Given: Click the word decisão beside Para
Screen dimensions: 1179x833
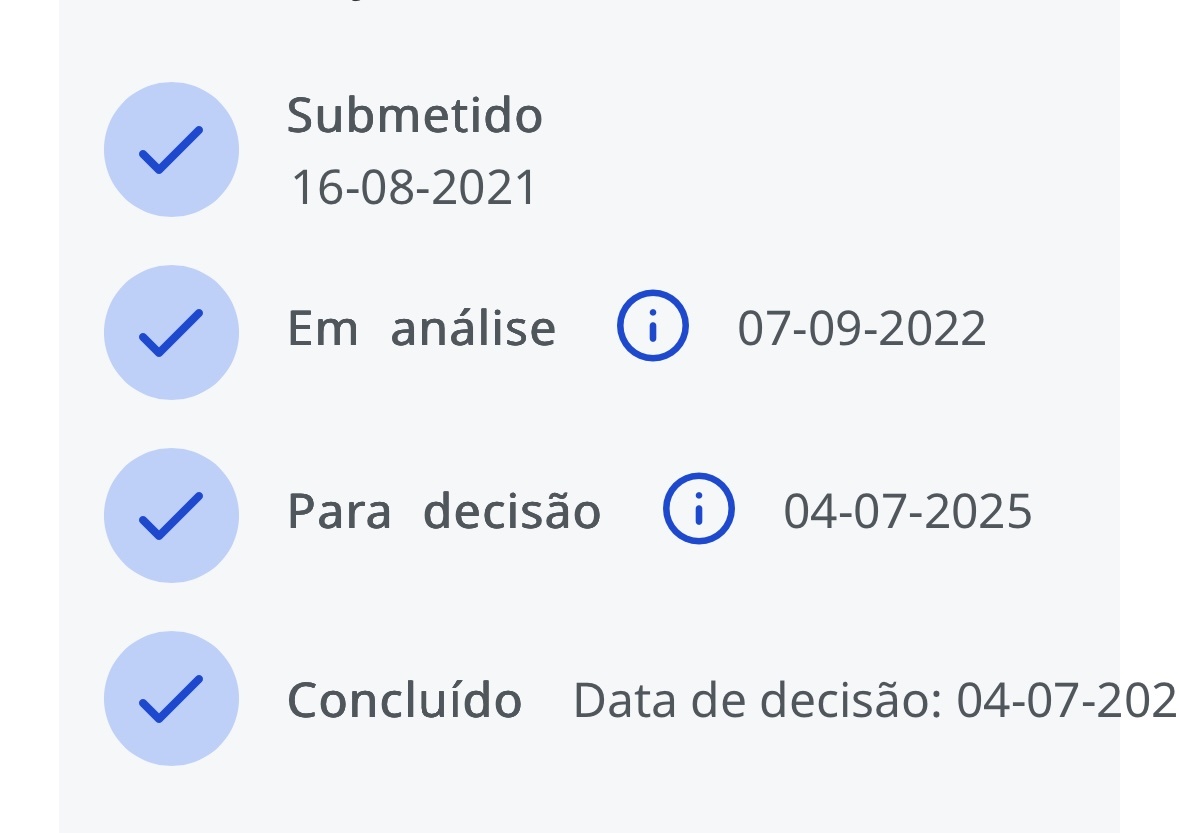Looking at the screenshot, I should coord(512,512).
